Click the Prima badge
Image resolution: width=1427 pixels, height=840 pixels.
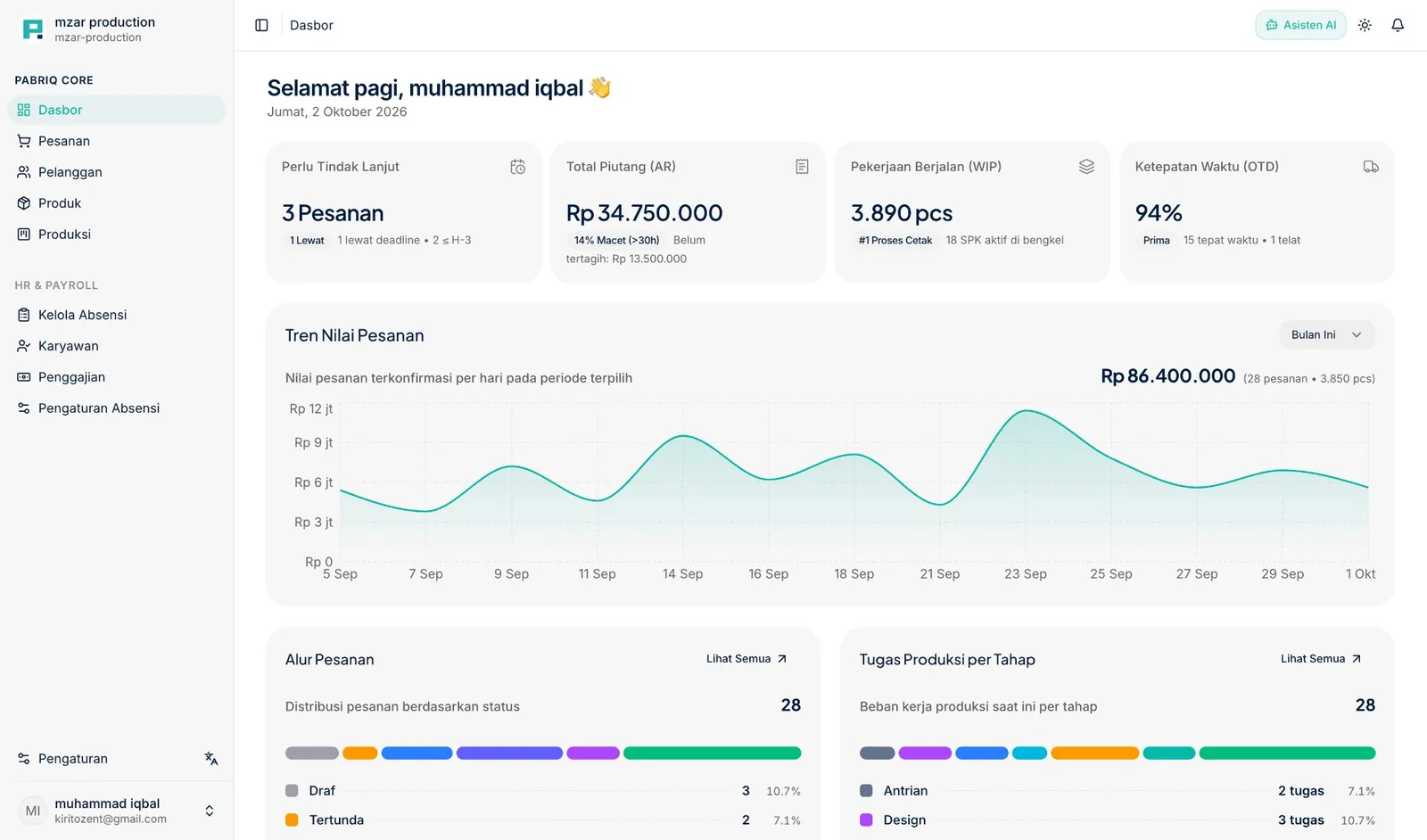(x=1156, y=240)
